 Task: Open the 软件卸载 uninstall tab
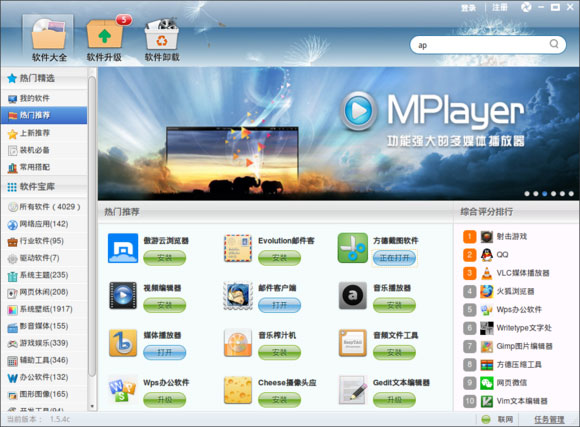(162, 40)
